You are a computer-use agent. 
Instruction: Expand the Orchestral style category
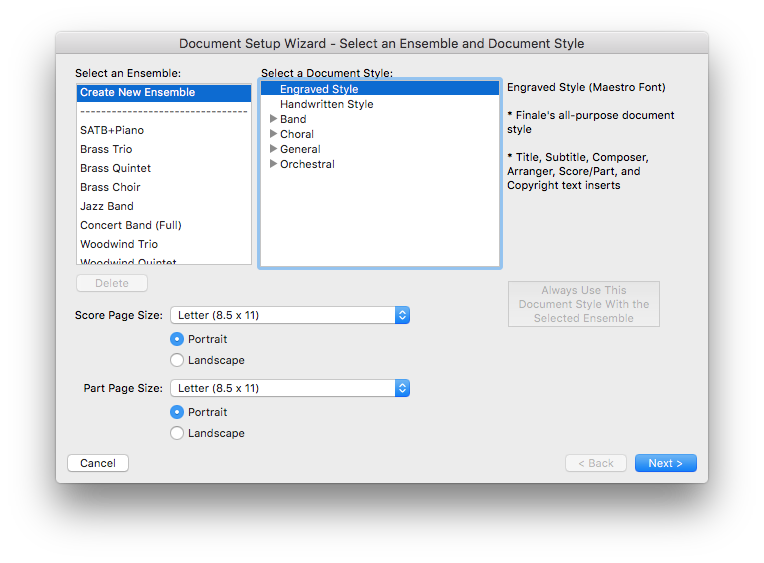(273, 164)
